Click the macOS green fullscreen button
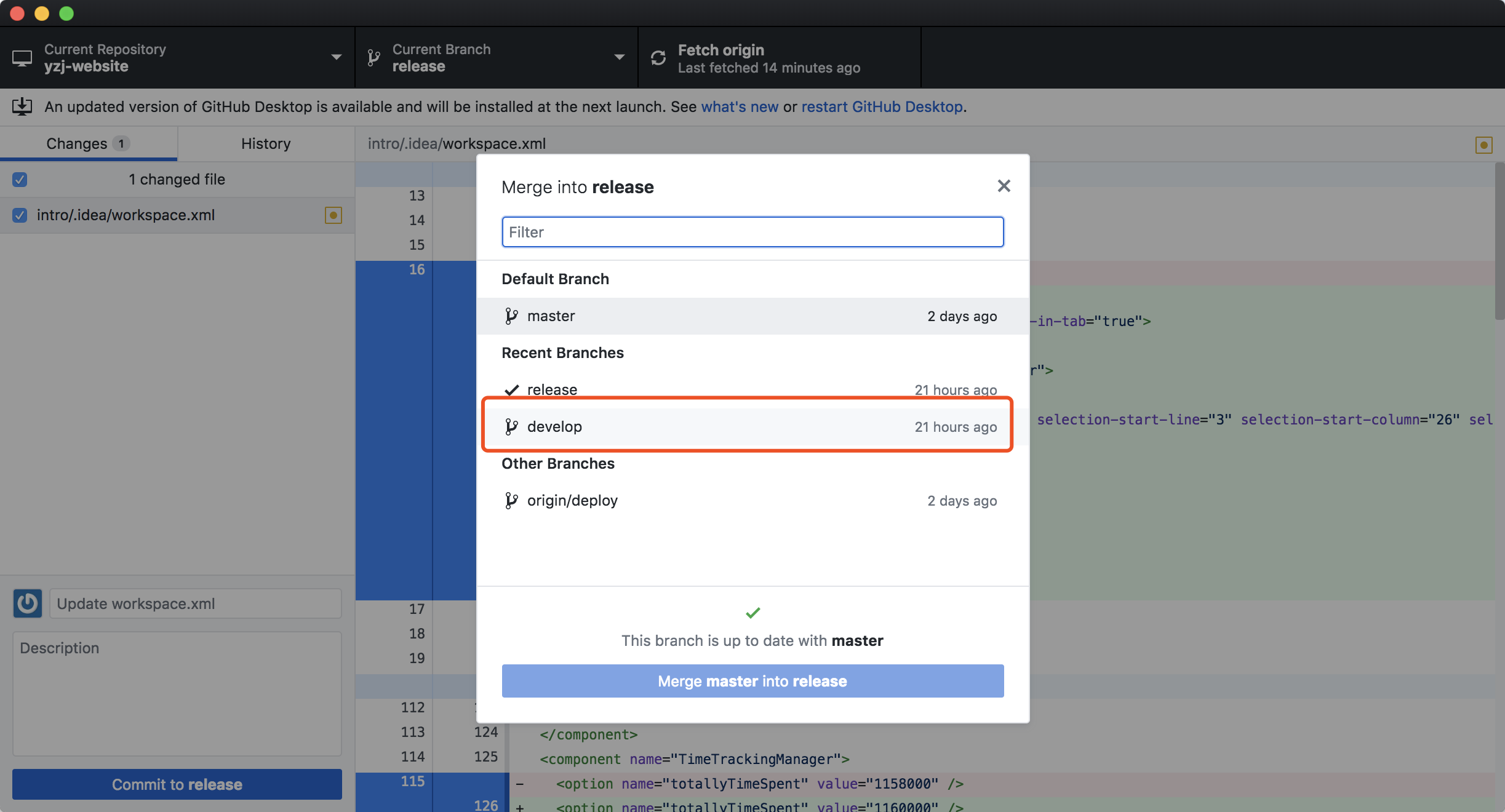The height and width of the screenshot is (812, 1505). click(x=66, y=13)
